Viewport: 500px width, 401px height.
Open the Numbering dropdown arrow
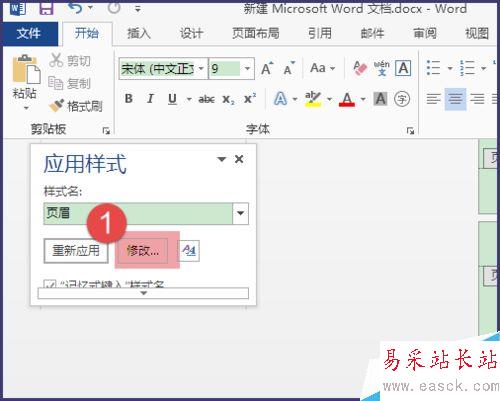coord(483,68)
